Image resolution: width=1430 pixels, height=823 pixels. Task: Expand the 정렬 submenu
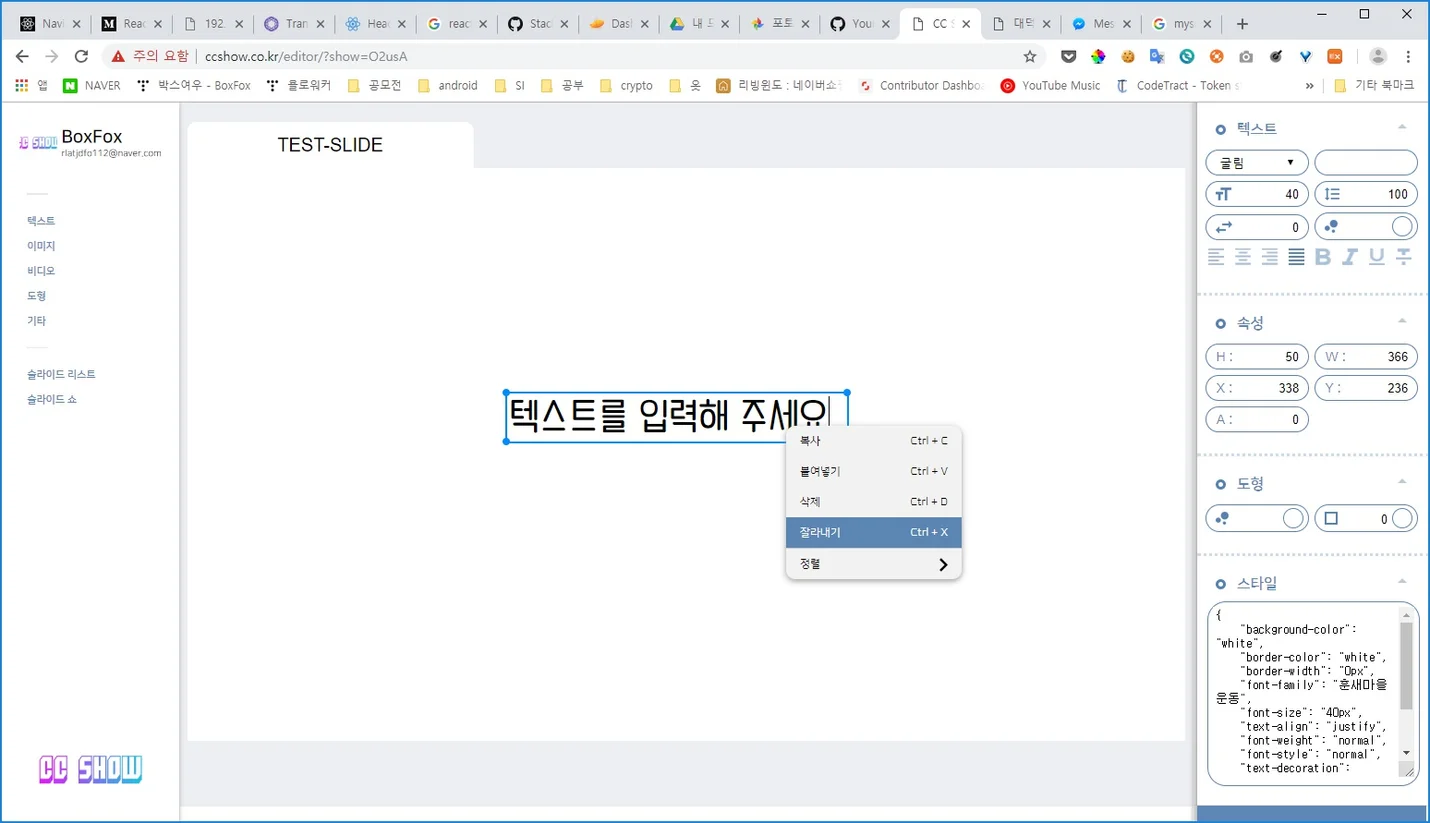click(x=873, y=564)
